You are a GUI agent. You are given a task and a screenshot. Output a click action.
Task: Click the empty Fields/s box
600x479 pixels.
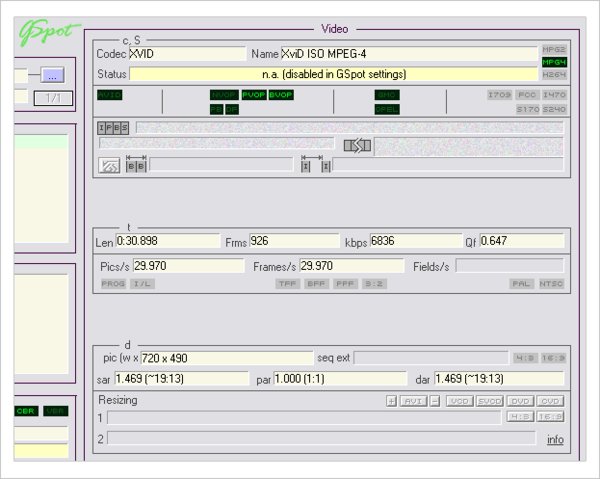click(x=510, y=266)
